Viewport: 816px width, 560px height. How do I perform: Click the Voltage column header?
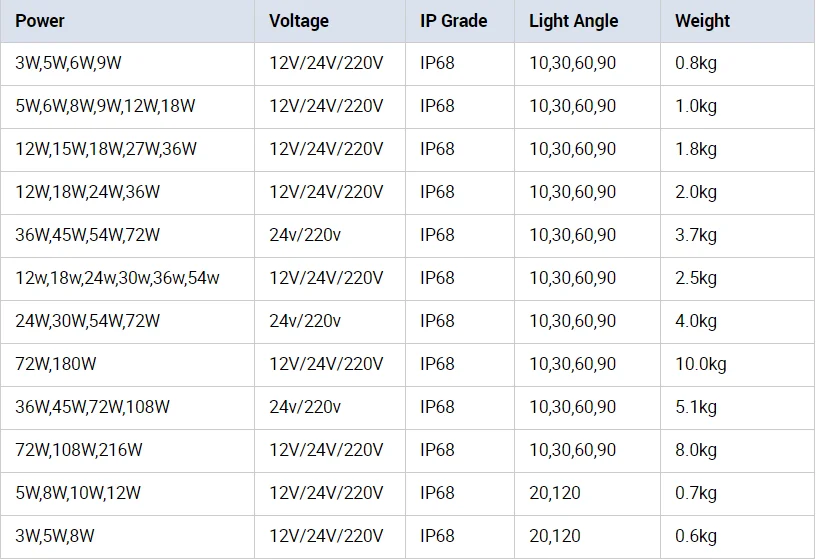[x=298, y=21]
